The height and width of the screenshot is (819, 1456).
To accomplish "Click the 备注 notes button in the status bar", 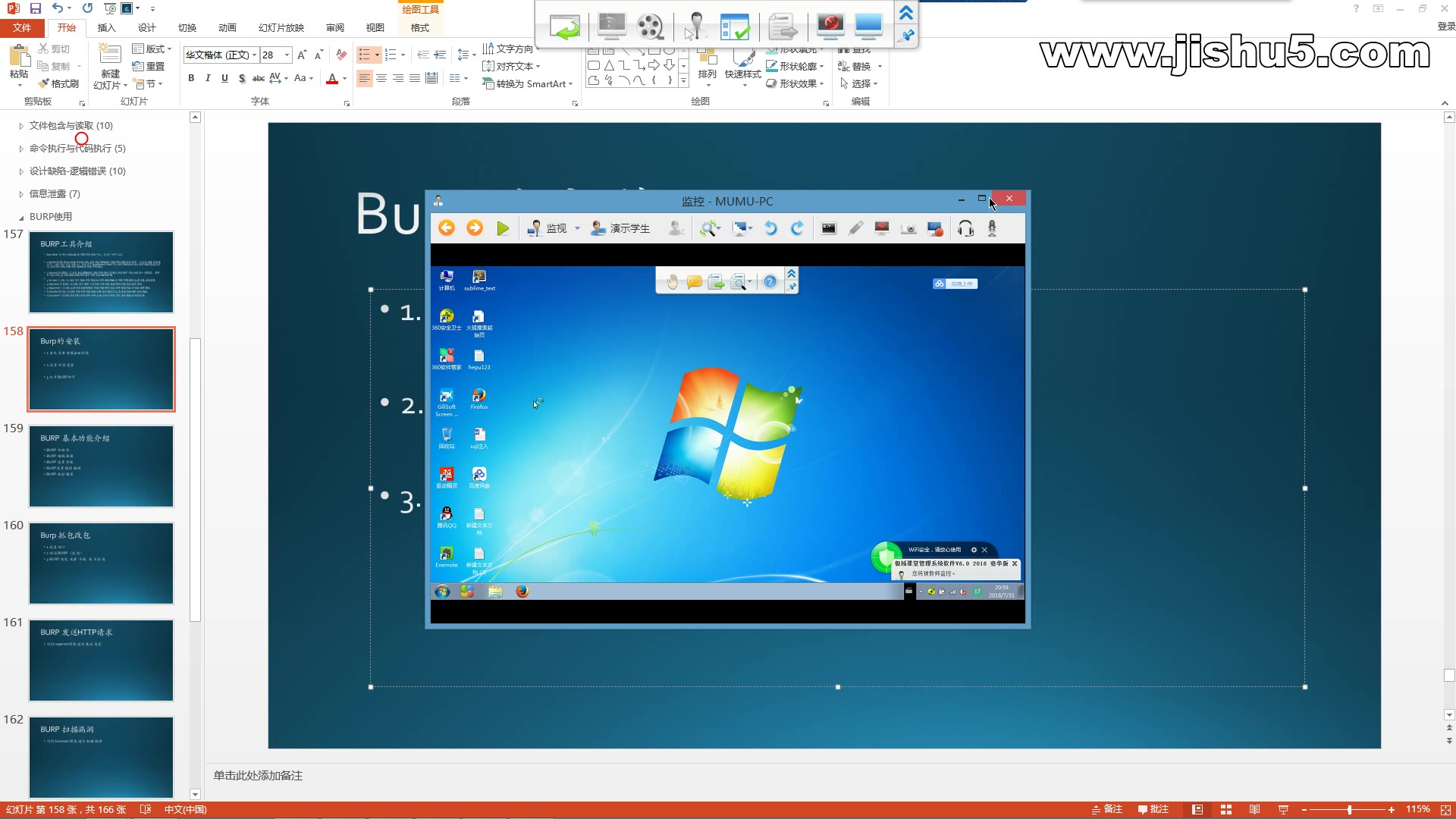I will click(1106, 809).
